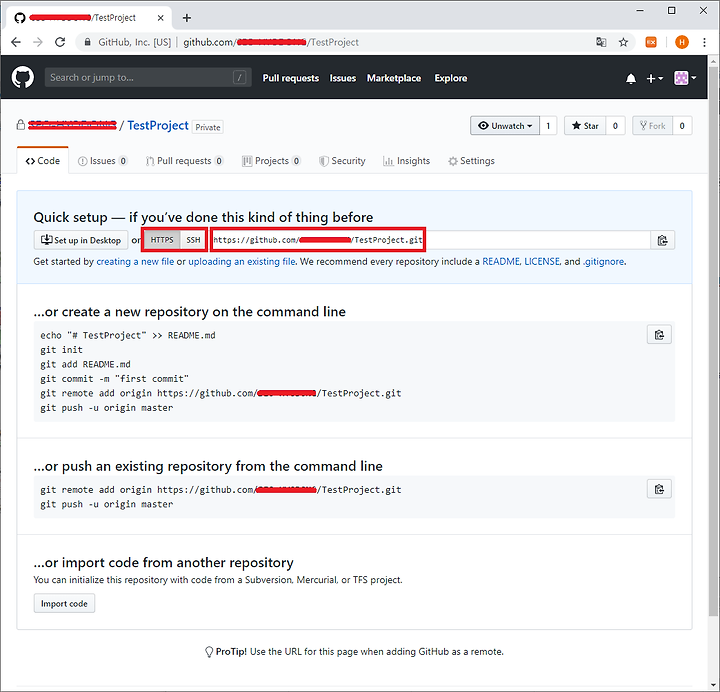Open the .gitignore link
This screenshot has width=720, height=692.
coord(603,262)
